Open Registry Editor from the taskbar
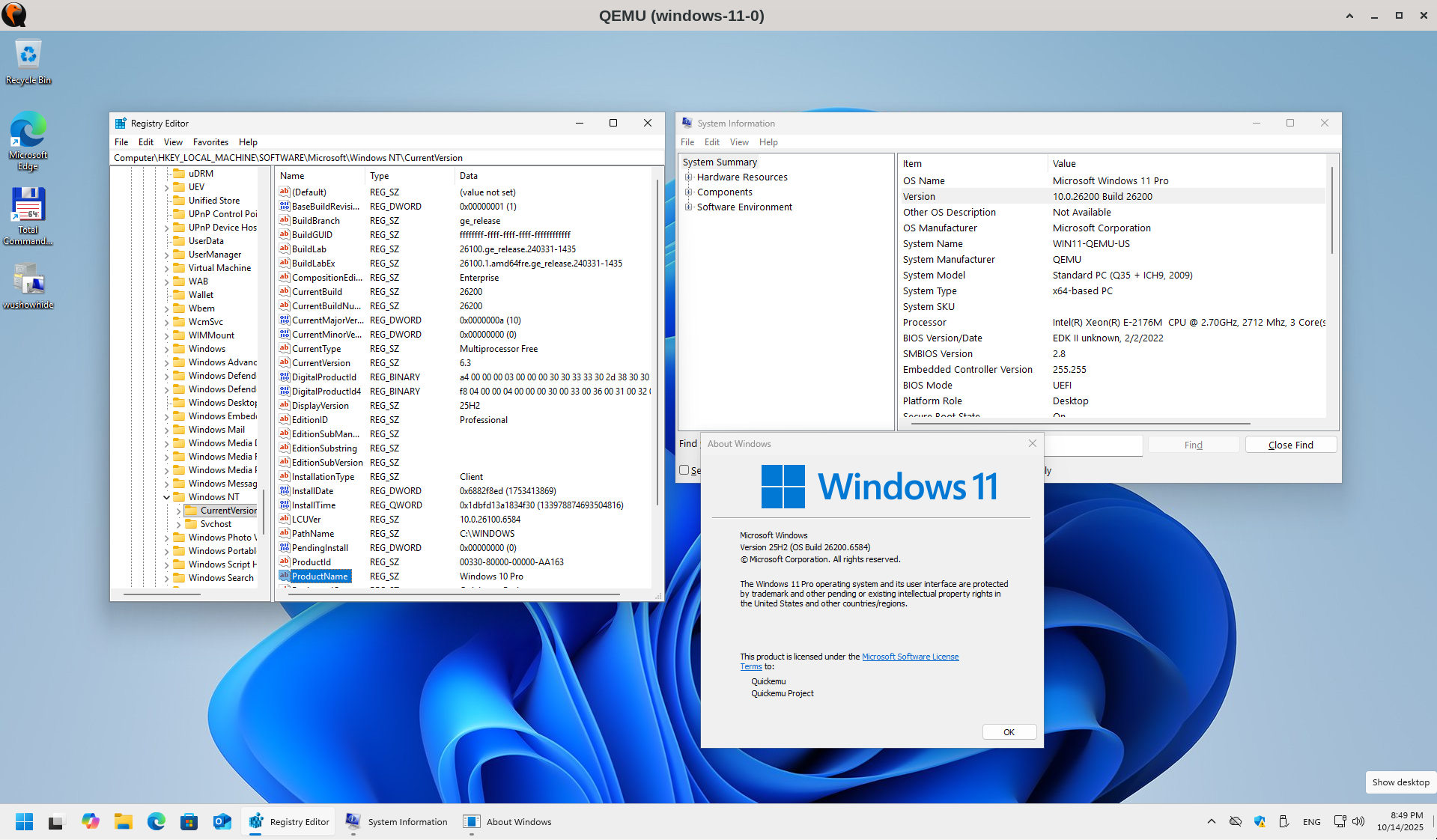The image size is (1437, 840). tap(288, 821)
